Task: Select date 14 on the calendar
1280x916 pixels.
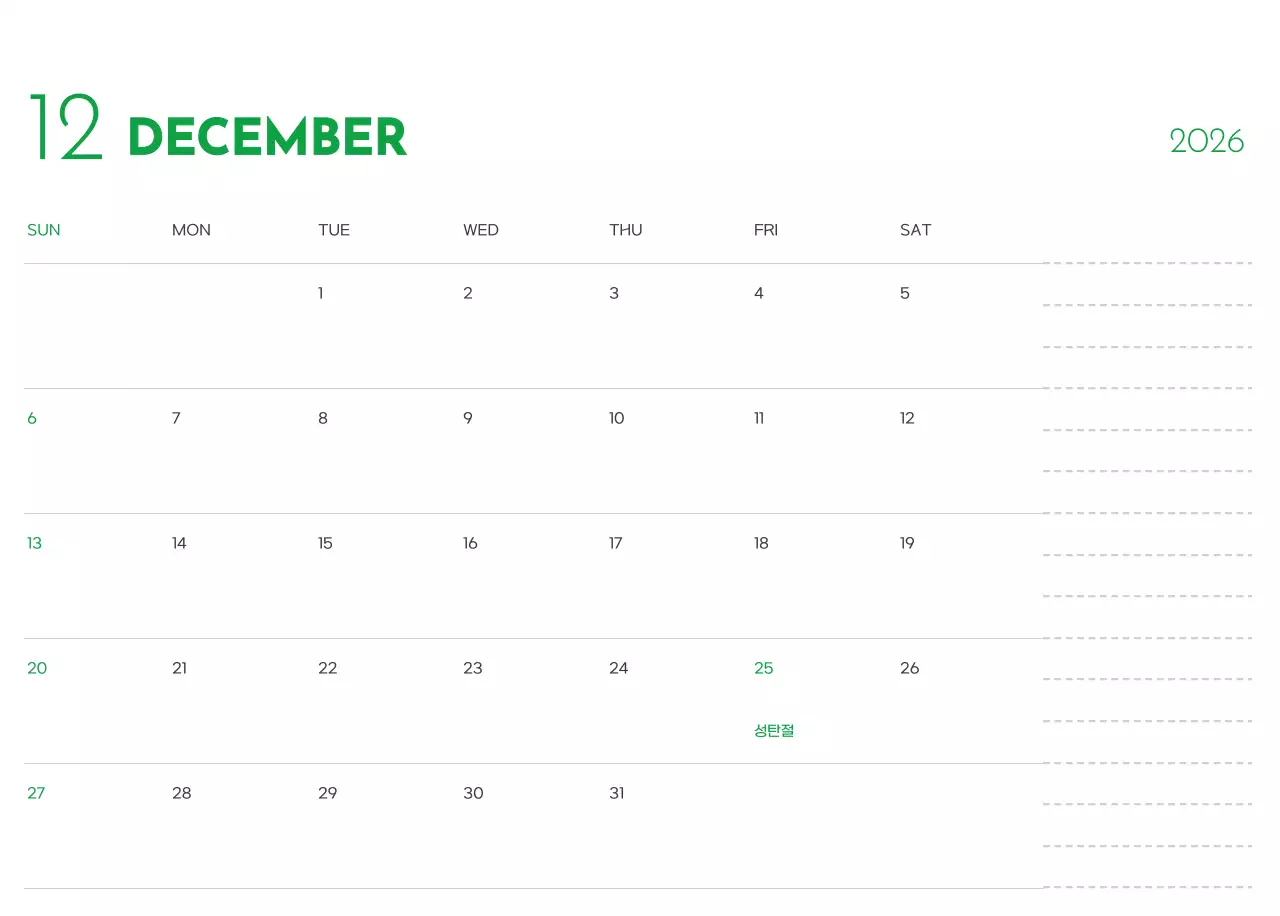Action: (179, 543)
